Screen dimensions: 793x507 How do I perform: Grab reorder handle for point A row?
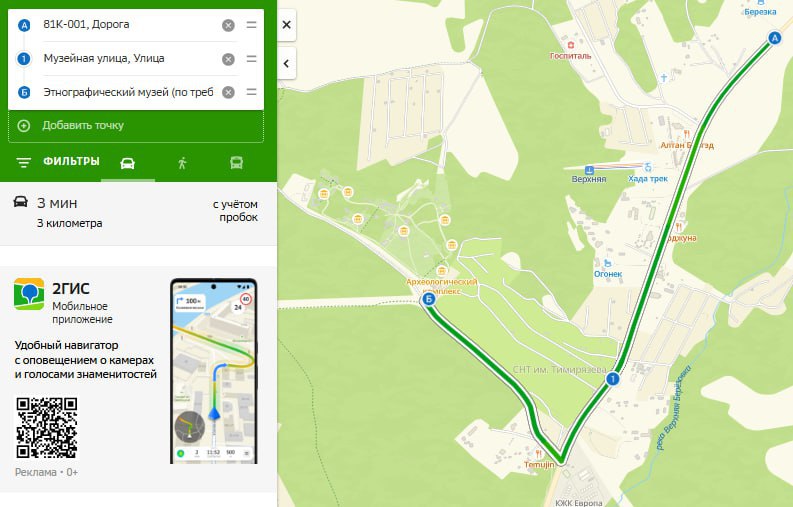click(251, 25)
